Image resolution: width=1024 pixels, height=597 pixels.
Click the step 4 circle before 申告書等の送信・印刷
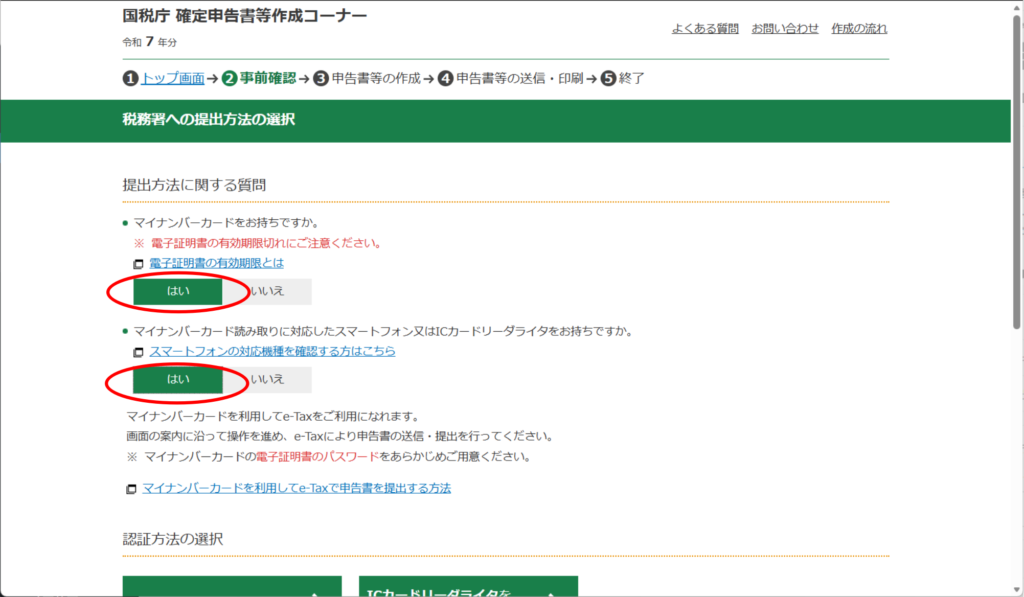point(446,78)
